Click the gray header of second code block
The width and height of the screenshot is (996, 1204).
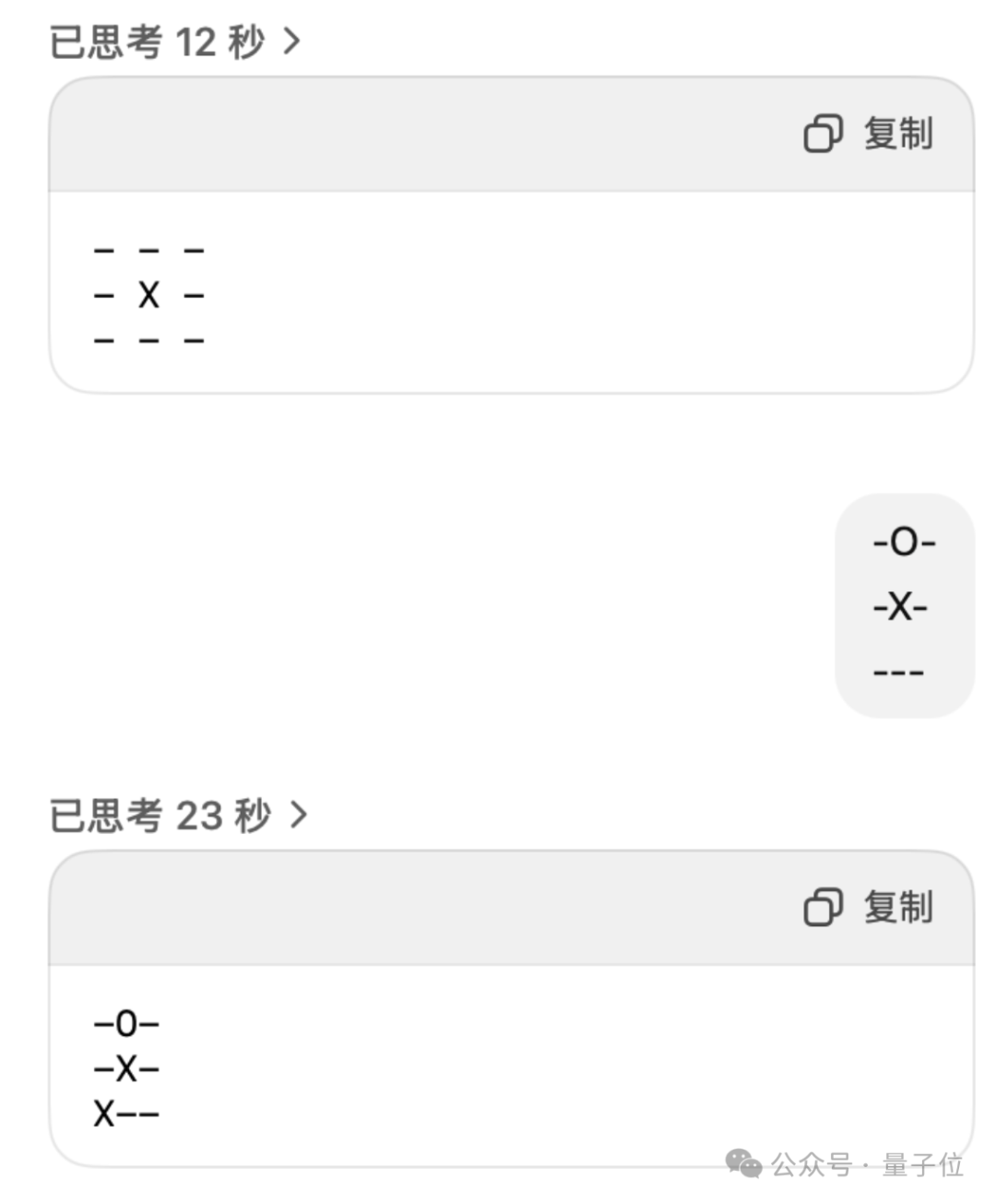511,908
